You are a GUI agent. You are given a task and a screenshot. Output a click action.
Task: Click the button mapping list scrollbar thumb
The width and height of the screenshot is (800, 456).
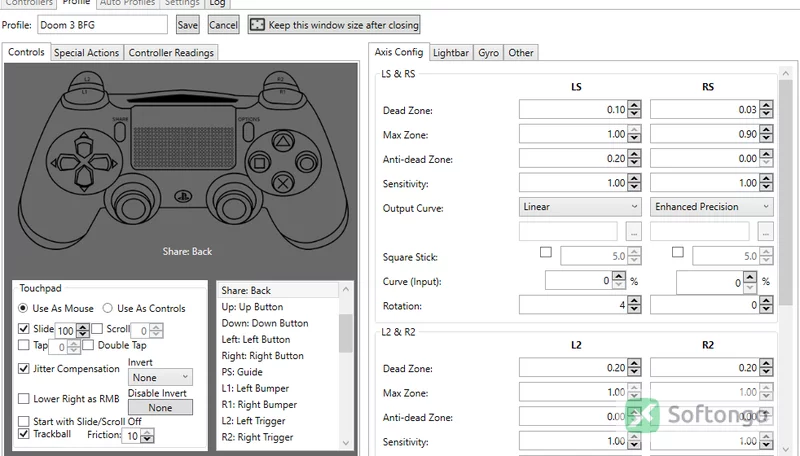pyautogui.click(x=345, y=333)
